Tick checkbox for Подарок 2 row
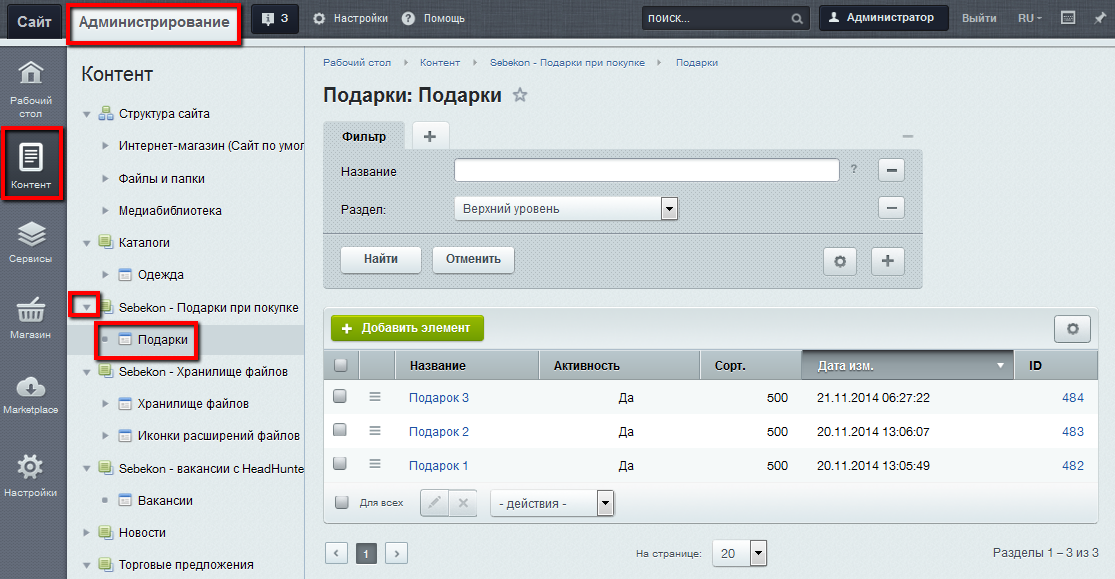The height and width of the screenshot is (579, 1115). [x=340, y=430]
